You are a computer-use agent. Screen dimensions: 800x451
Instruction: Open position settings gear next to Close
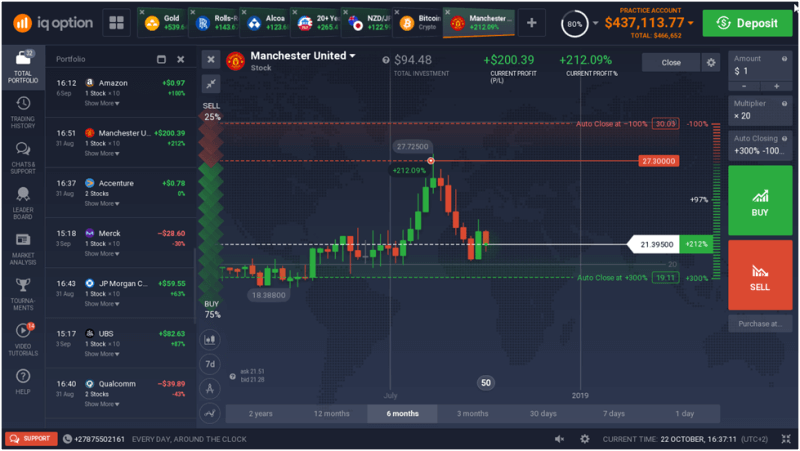711,62
